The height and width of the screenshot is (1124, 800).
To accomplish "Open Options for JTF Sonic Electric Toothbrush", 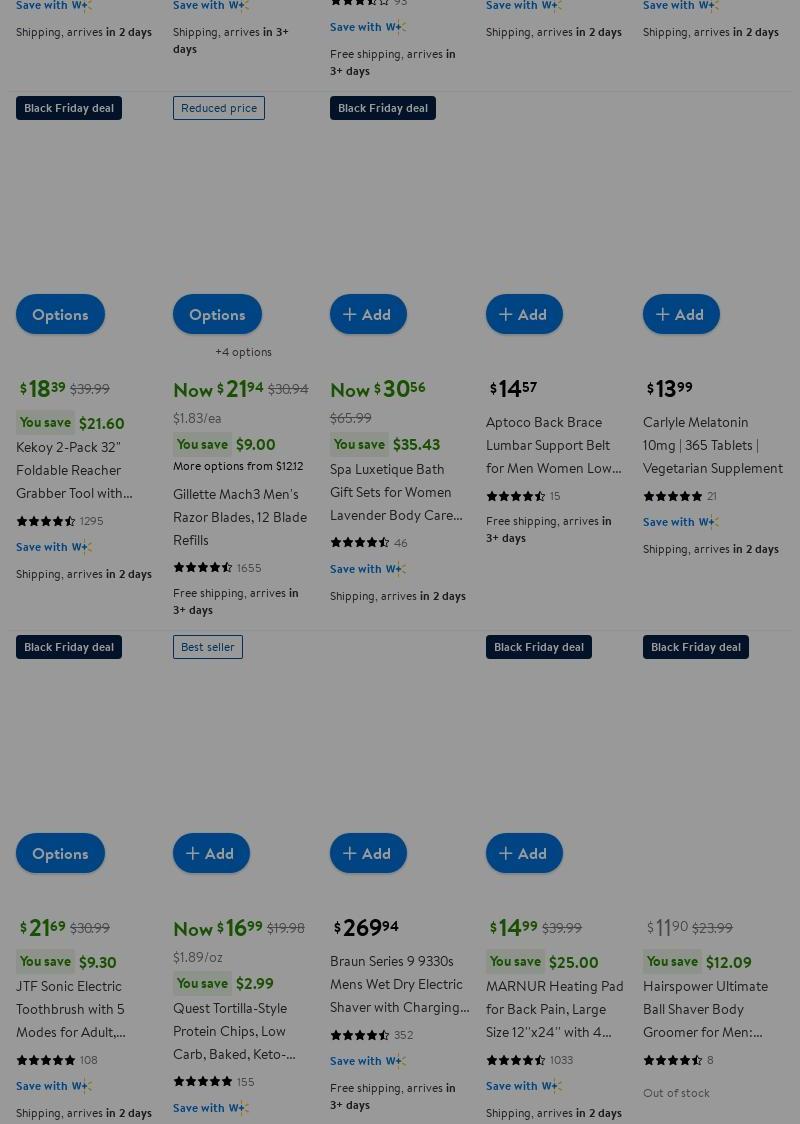I will click(60, 853).
